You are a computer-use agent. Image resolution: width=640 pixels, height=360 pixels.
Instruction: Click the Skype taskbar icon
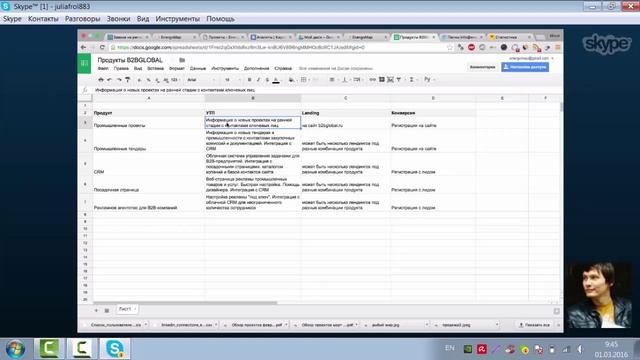[115, 349]
